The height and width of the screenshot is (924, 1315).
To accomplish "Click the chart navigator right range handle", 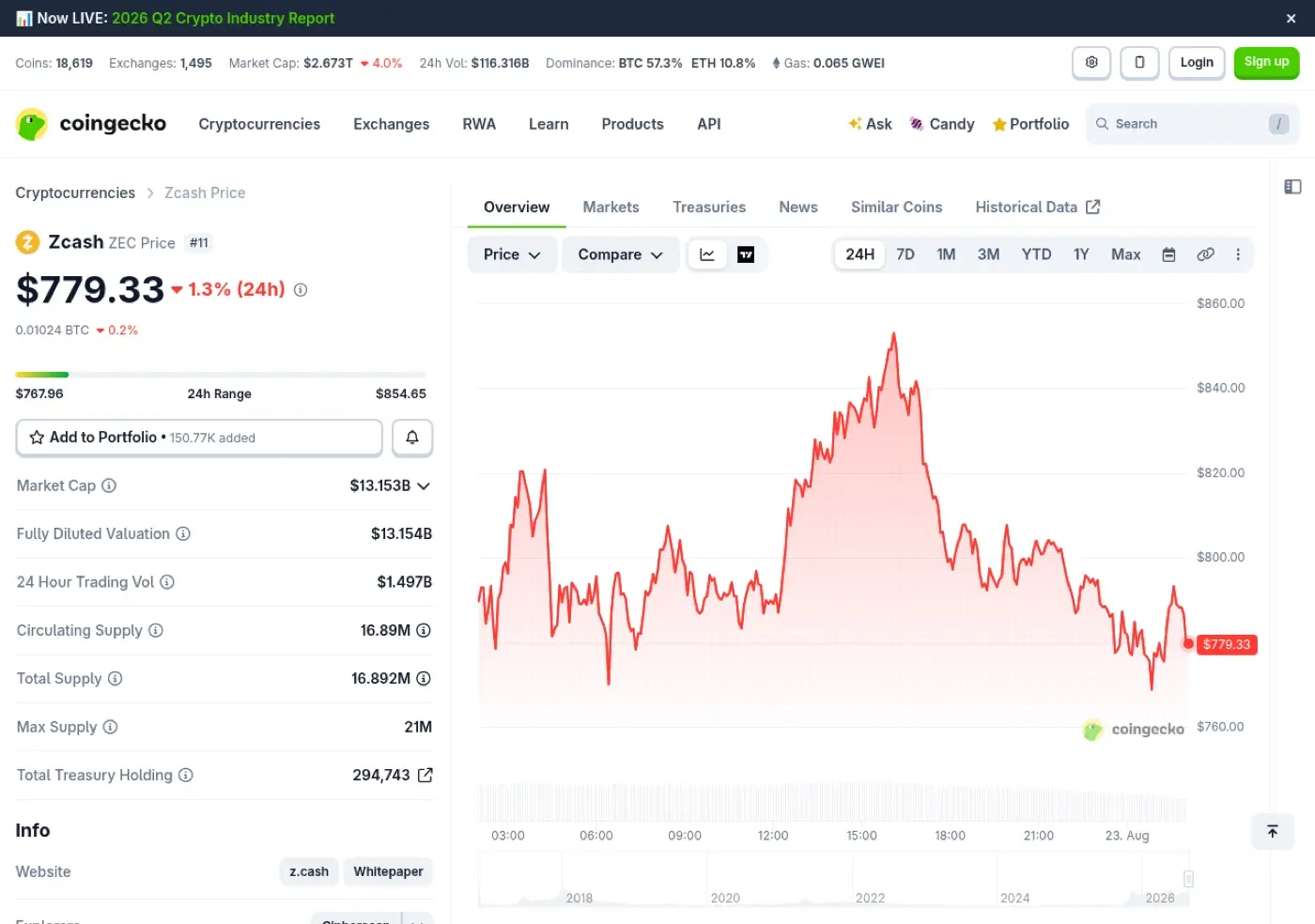I will pos(1188,879).
